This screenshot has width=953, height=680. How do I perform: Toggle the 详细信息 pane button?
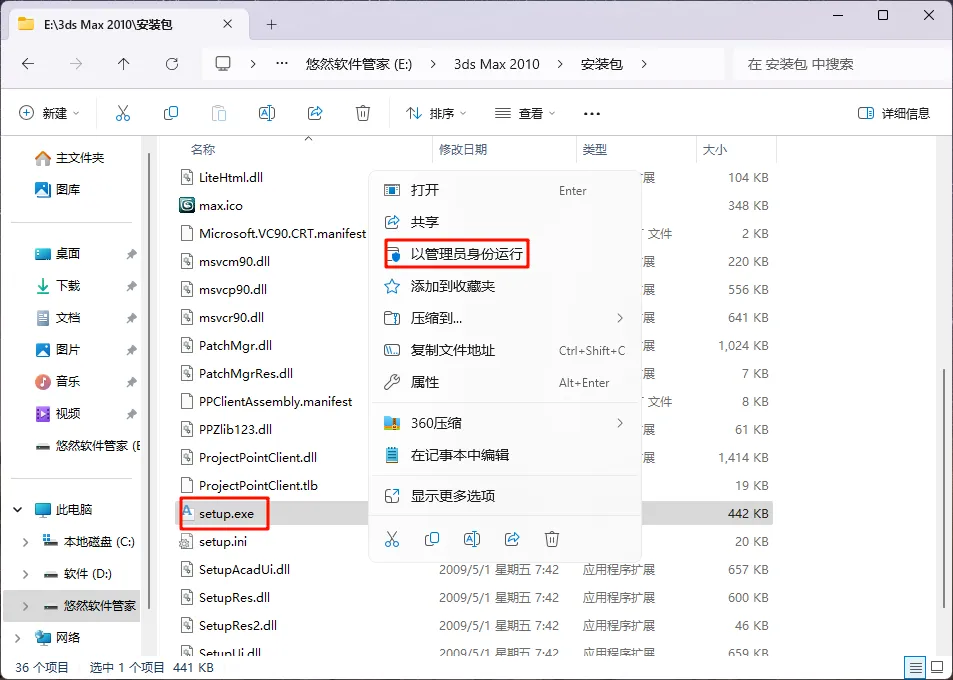(x=893, y=113)
